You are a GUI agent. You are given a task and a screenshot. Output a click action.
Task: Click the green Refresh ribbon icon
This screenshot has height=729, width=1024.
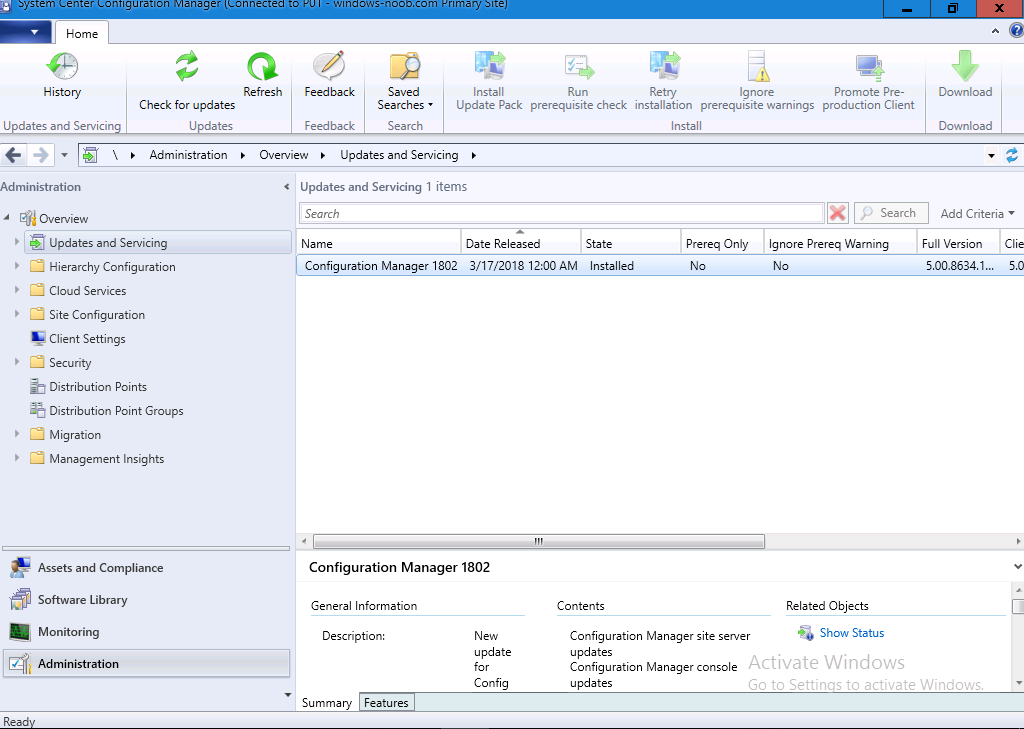[263, 66]
